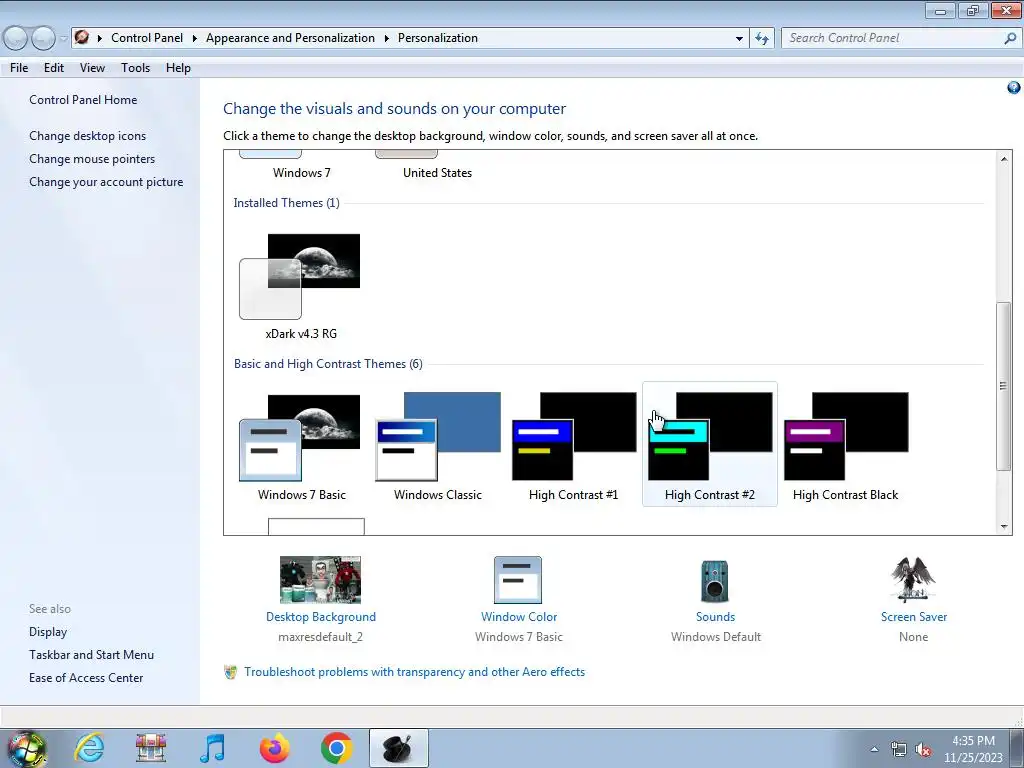Open Change your account picture
The image size is (1024, 768).
click(x=106, y=182)
